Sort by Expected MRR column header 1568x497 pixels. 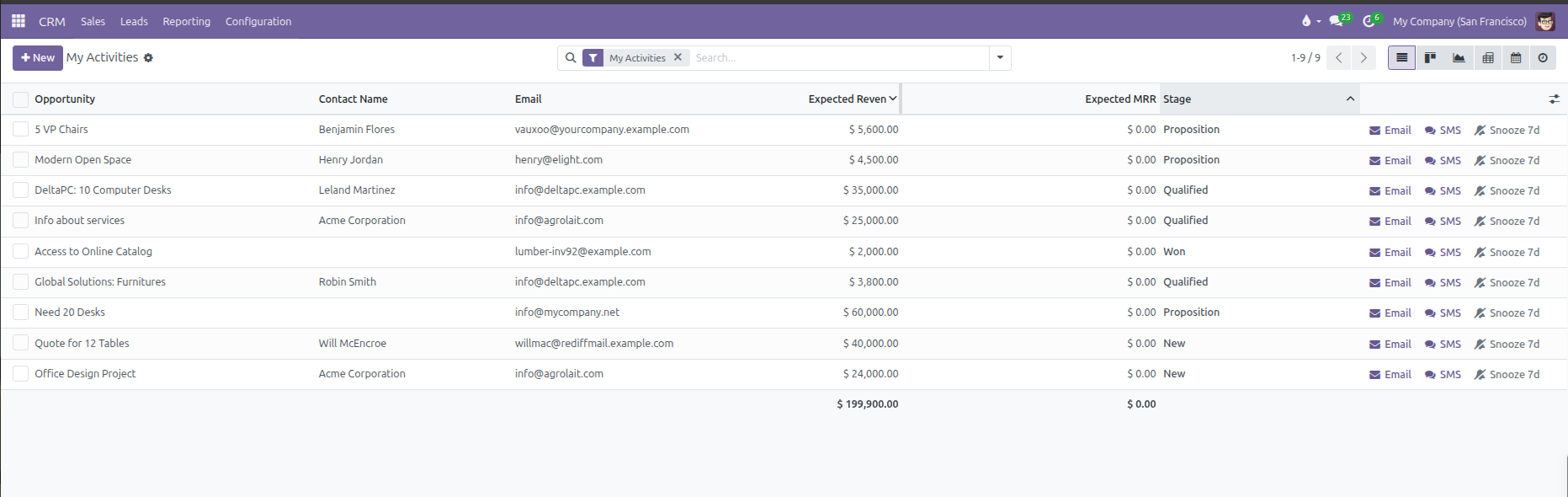(x=1120, y=99)
